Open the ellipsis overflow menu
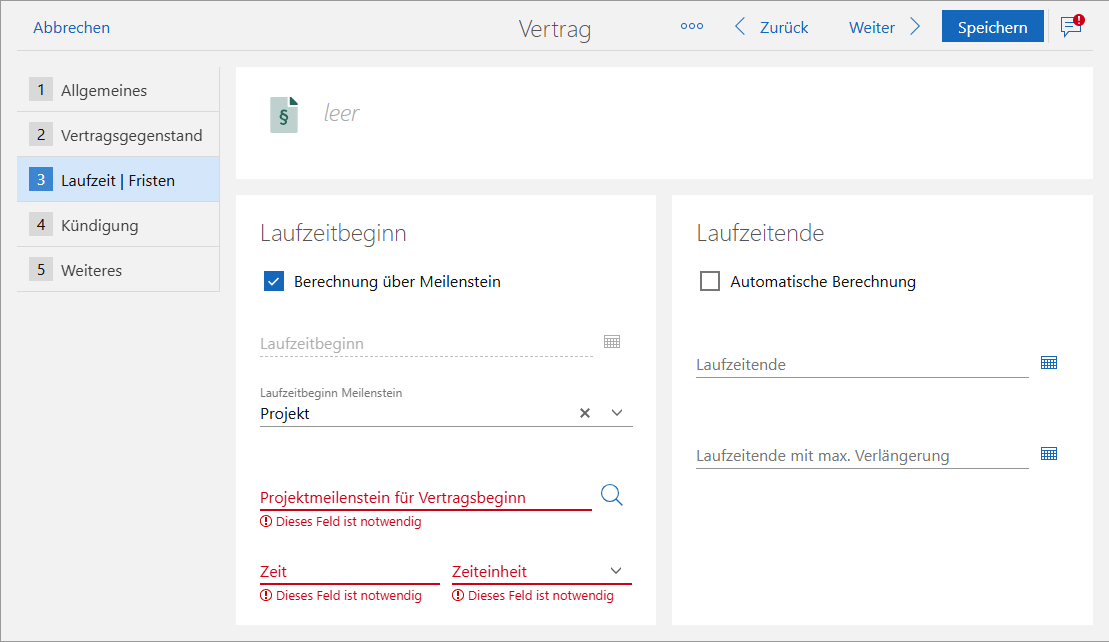Image resolution: width=1109 pixels, height=642 pixels. click(691, 26)
